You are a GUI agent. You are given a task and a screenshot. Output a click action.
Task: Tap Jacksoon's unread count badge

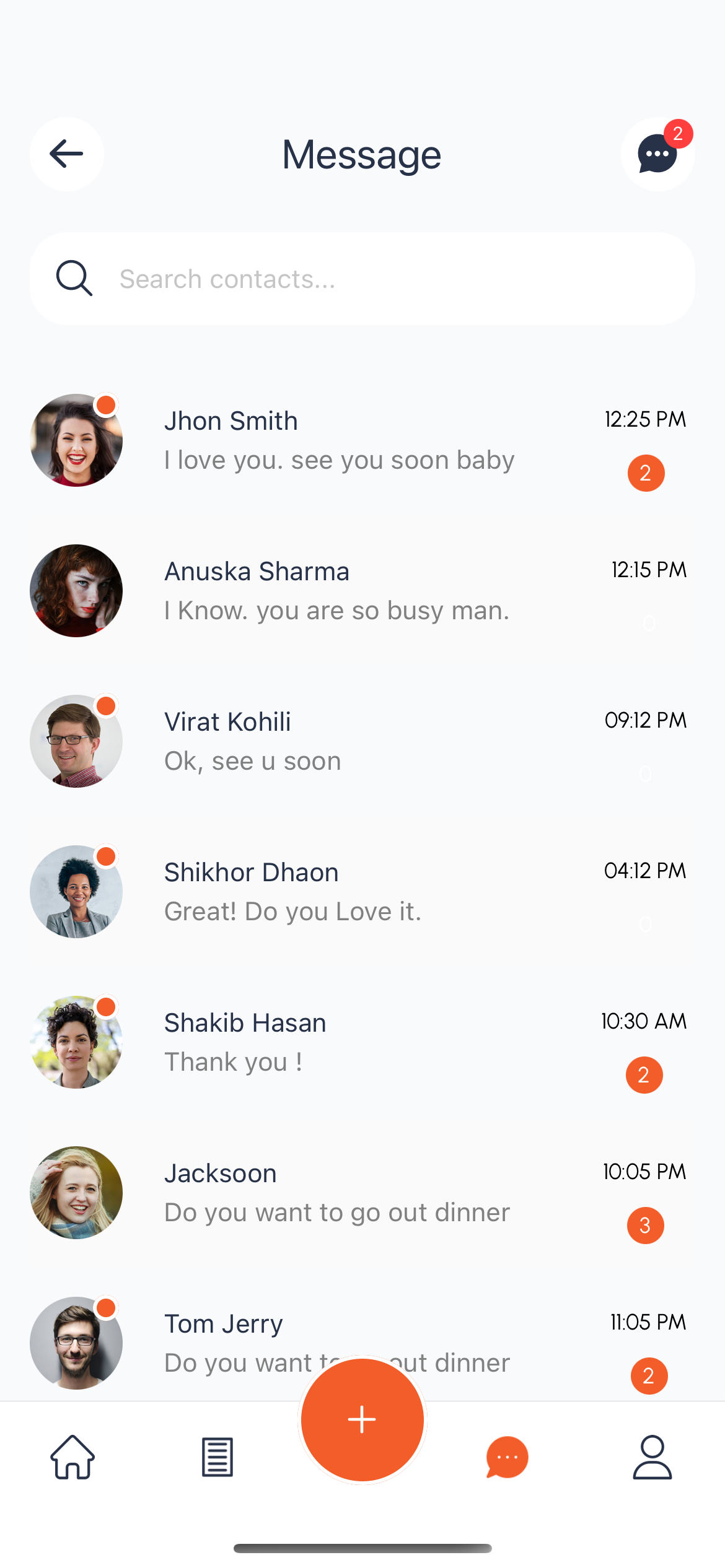coord(645,1226)
